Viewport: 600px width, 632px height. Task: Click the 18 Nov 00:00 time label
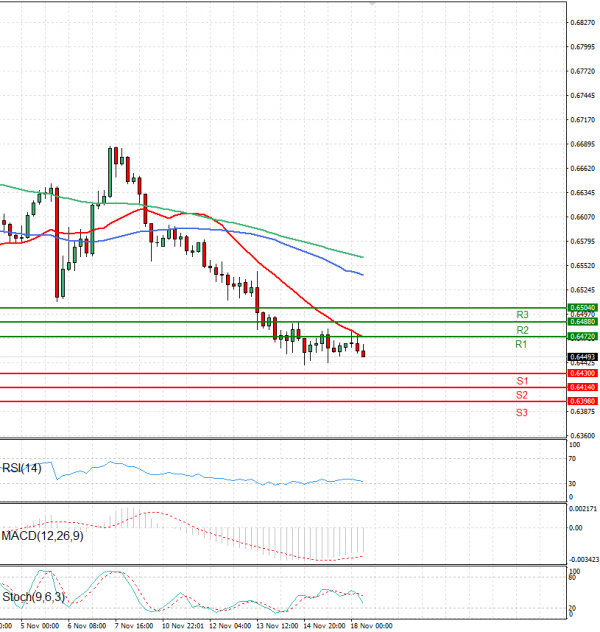click(x=372, y=626)
